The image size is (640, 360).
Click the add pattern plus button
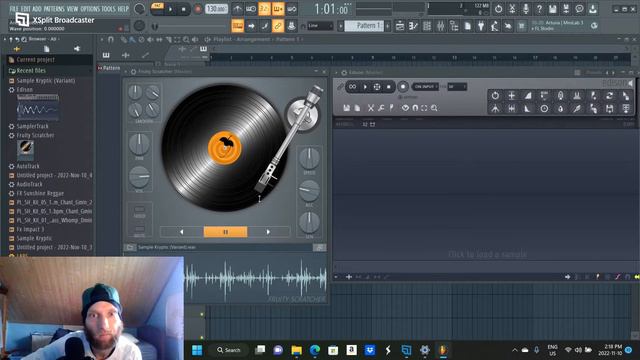387,26
